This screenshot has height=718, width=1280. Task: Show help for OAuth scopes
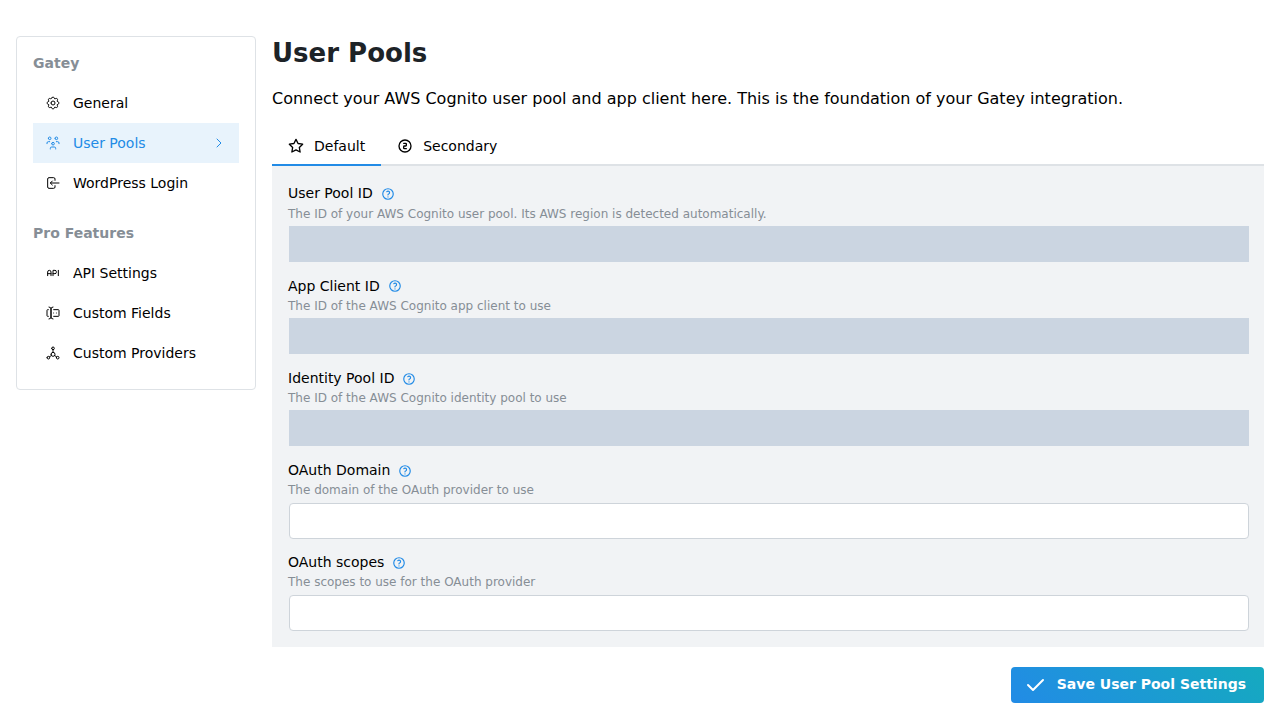tap(399, 563)
